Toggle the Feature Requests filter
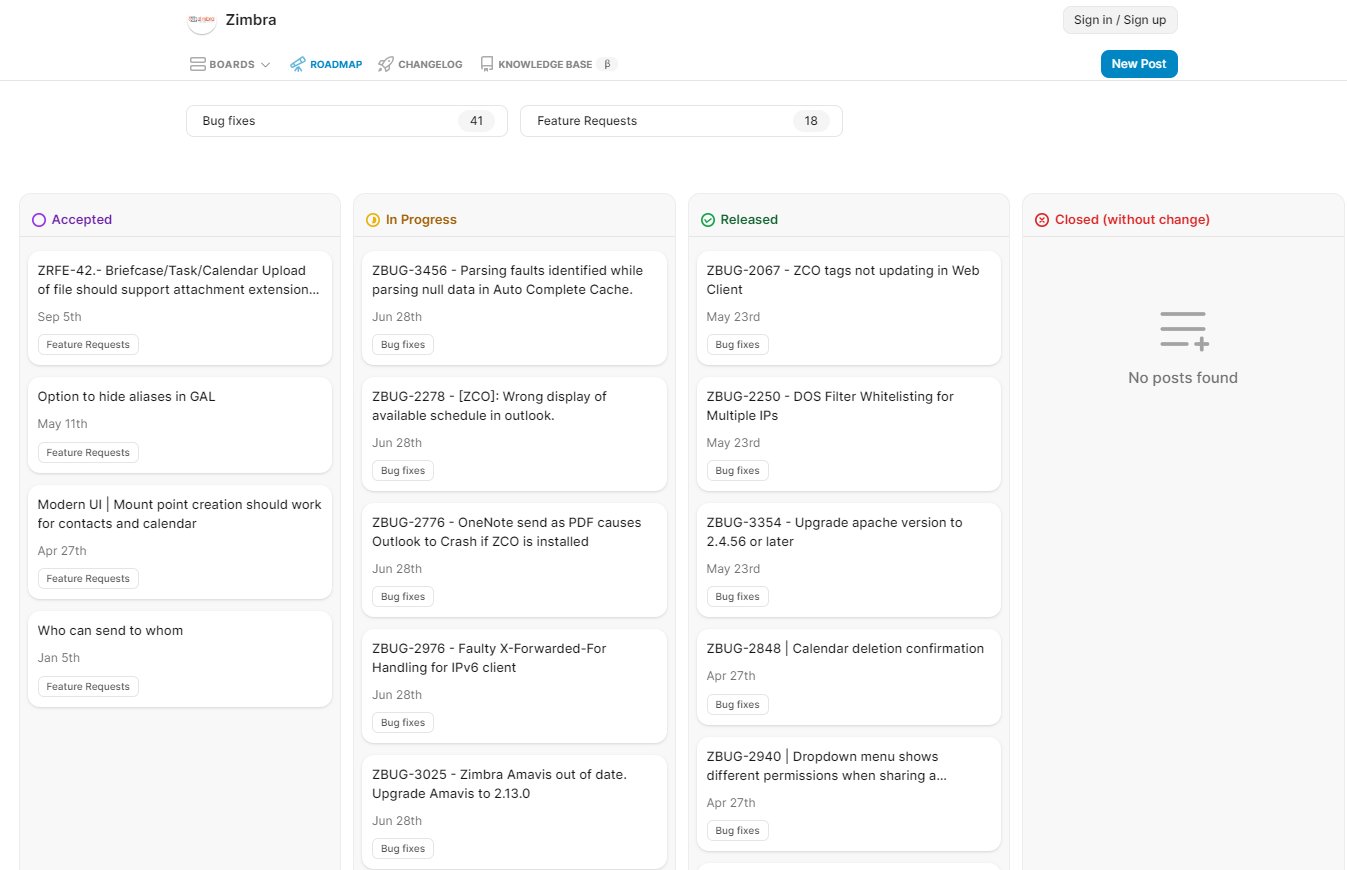Image resolution: width=1347 pixels, height=870 pixels. [681, 120]
